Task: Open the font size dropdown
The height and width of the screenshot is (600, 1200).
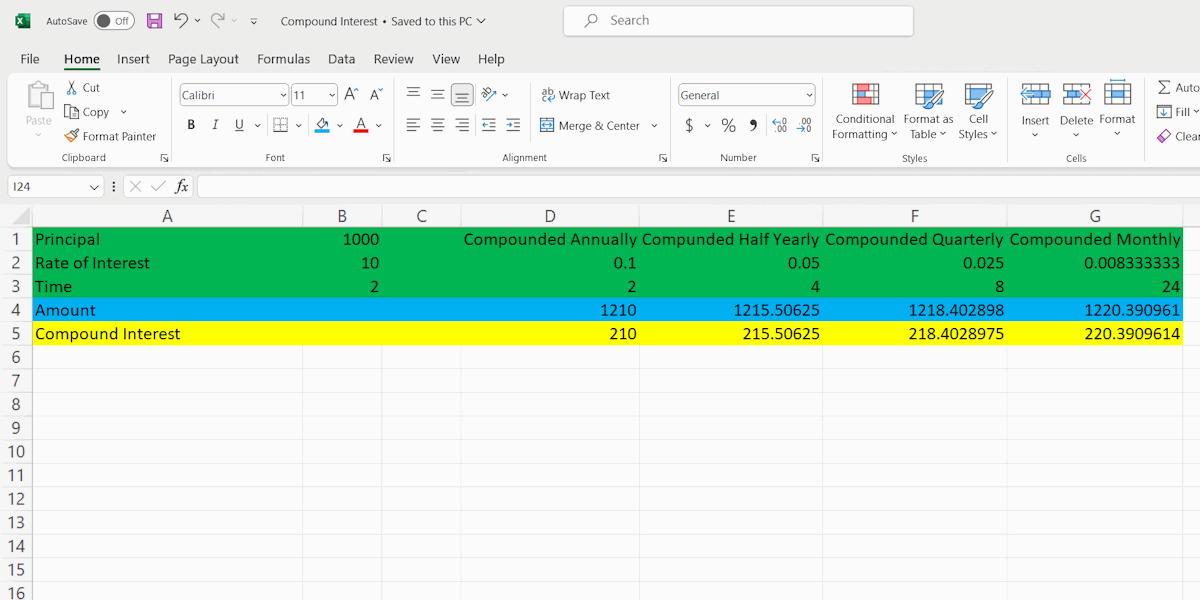Action: point(331,94)
